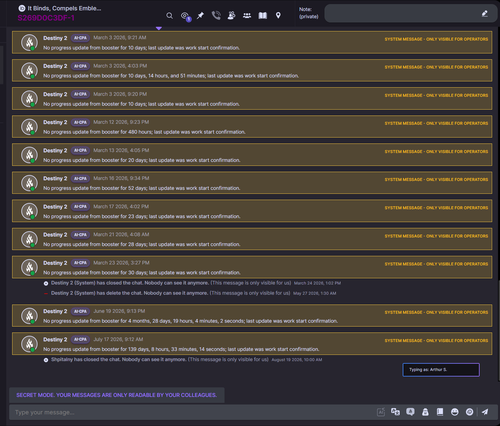Click the private Note input field
The height and width of the screenshot is (426, 500).
coord(411,13)
